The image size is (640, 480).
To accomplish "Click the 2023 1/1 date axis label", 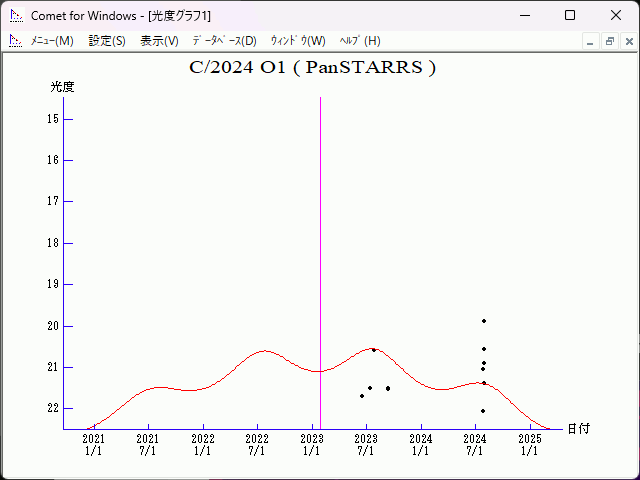I will pyautogui.click(x=312, y=444).
